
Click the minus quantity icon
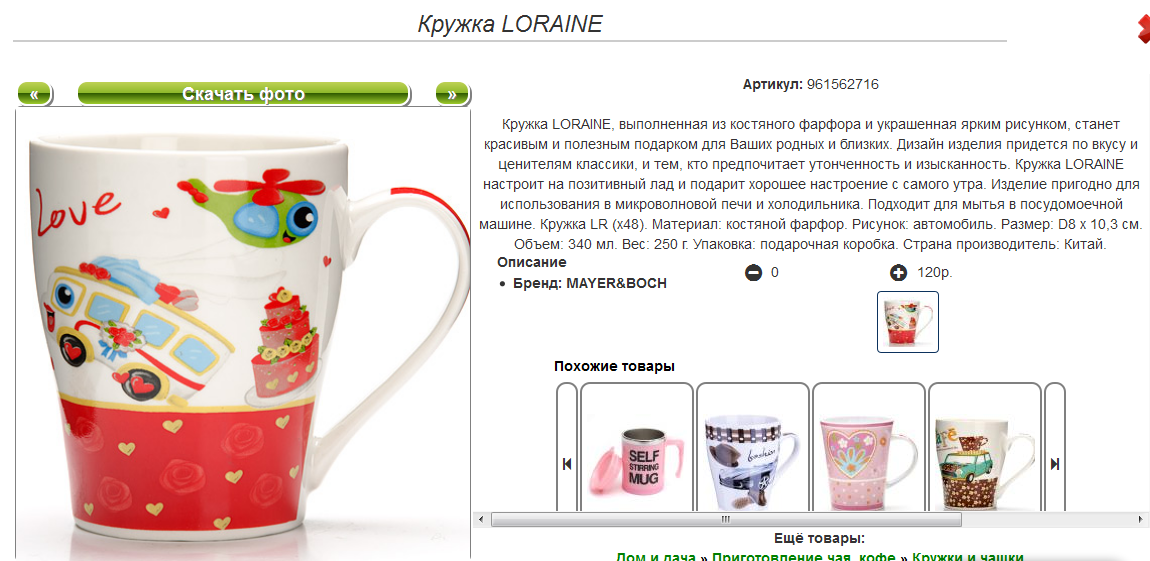[x=753, y=274]
